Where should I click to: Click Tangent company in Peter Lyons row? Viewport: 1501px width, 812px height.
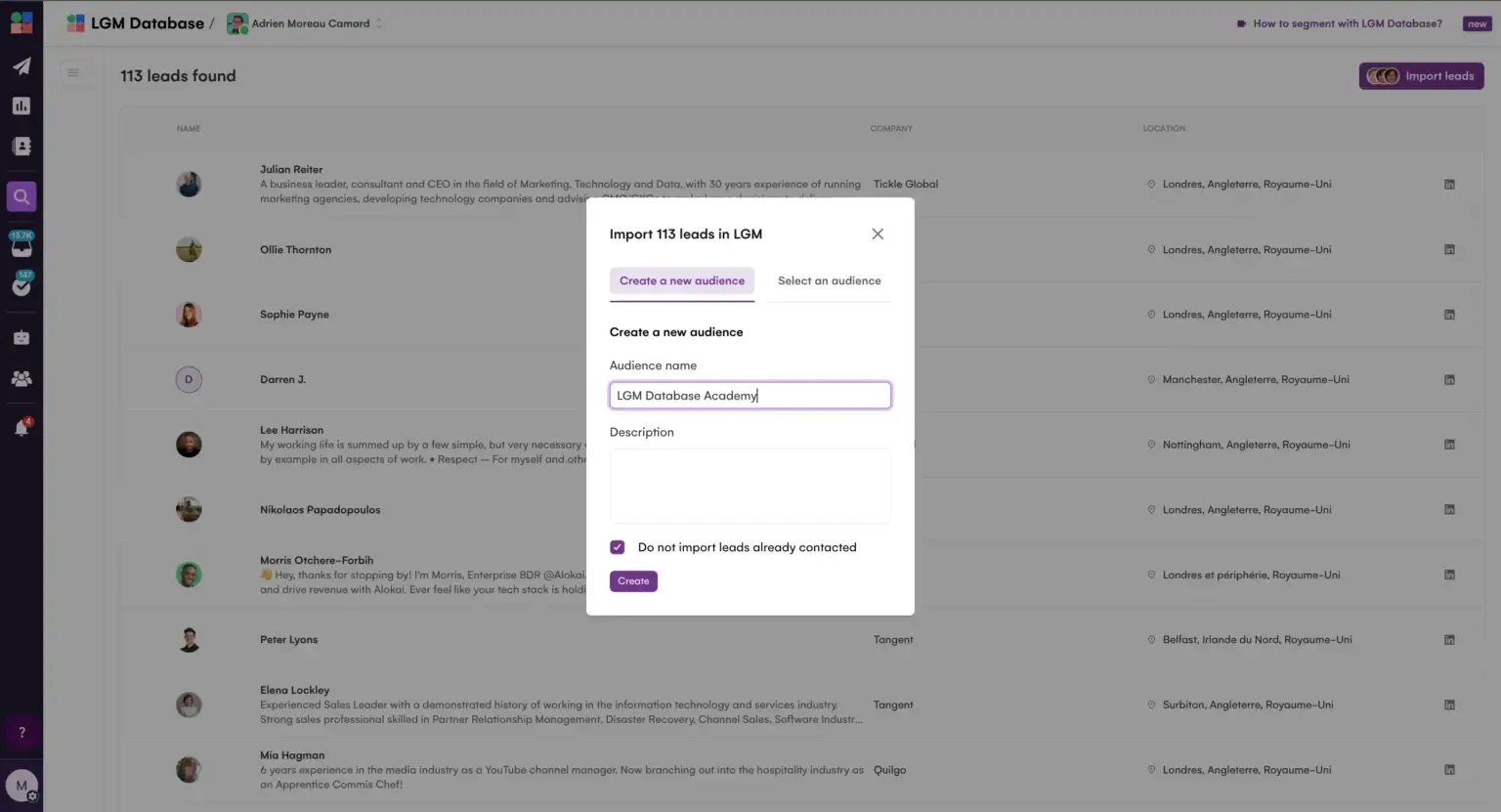click(x=893, y=640)
